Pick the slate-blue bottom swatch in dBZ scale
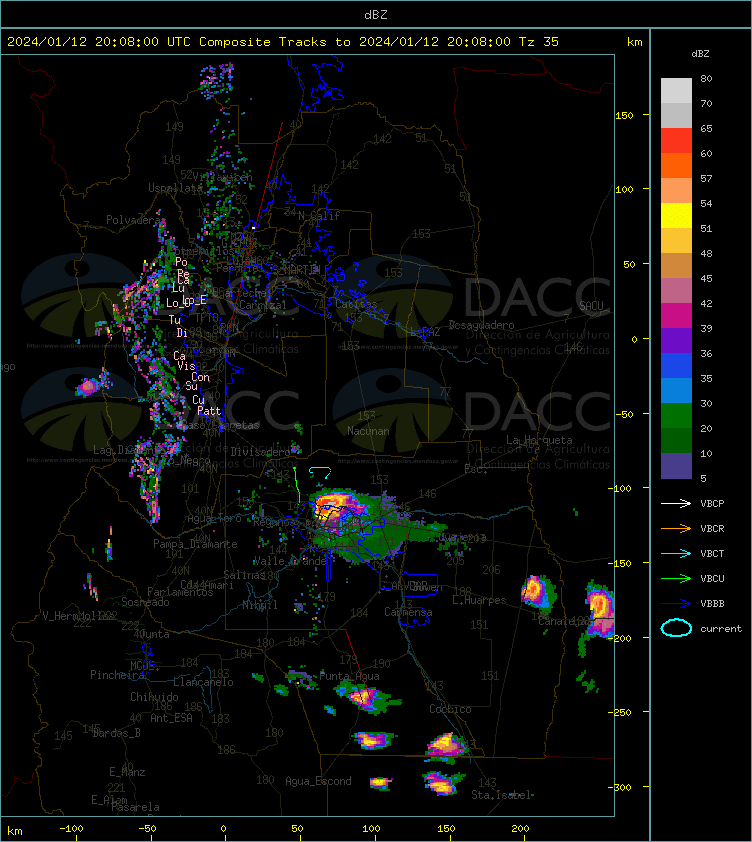 click(676, 466)
